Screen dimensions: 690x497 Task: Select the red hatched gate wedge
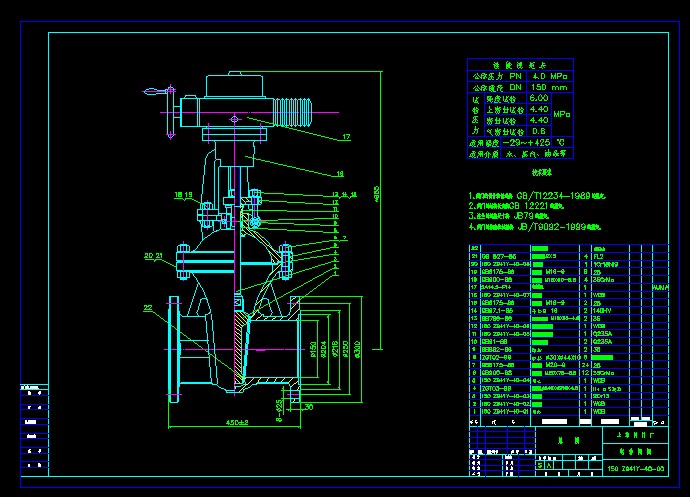click(238, 343)
